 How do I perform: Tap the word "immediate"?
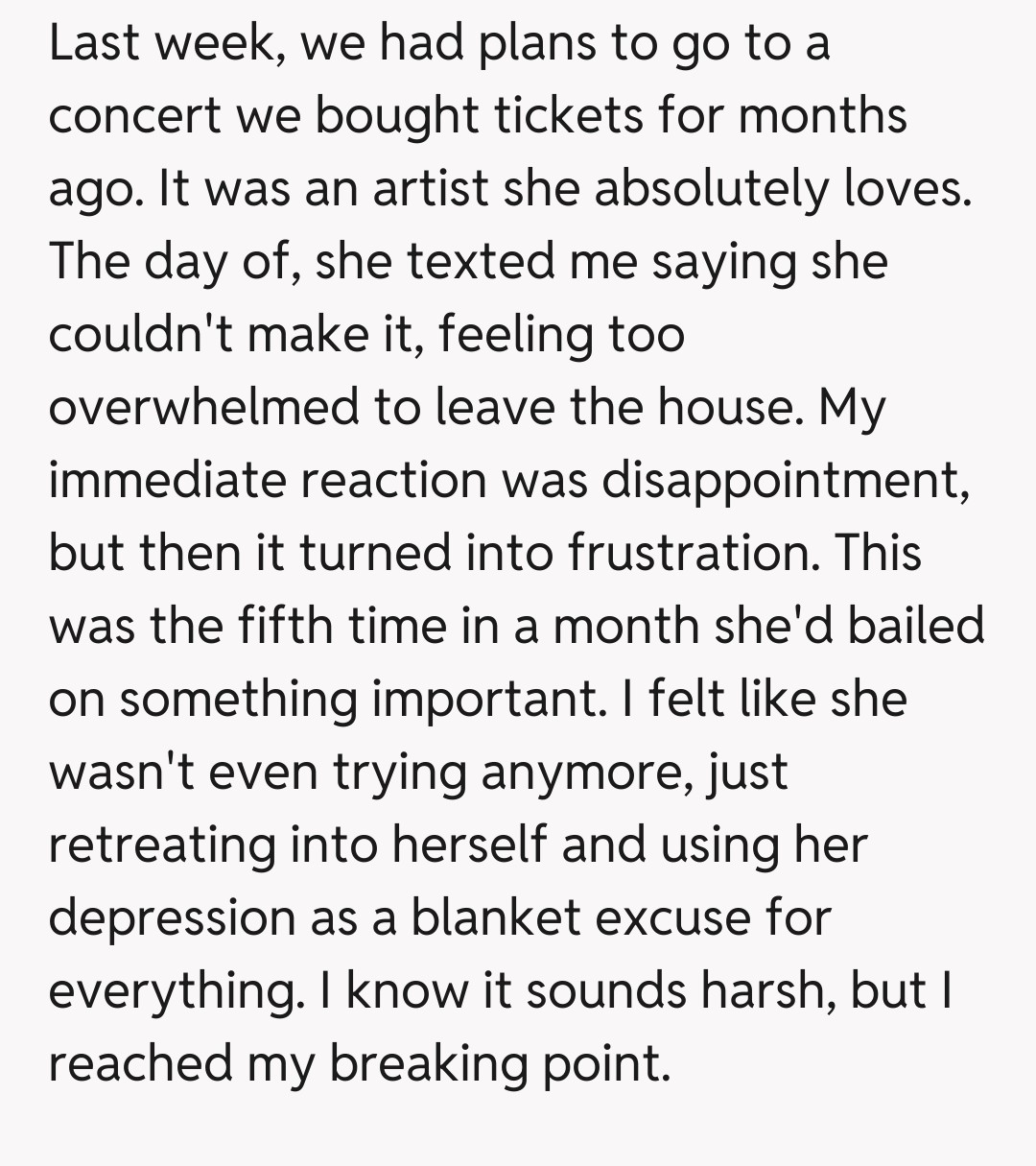pyautogui.click(x=166, y=481)
